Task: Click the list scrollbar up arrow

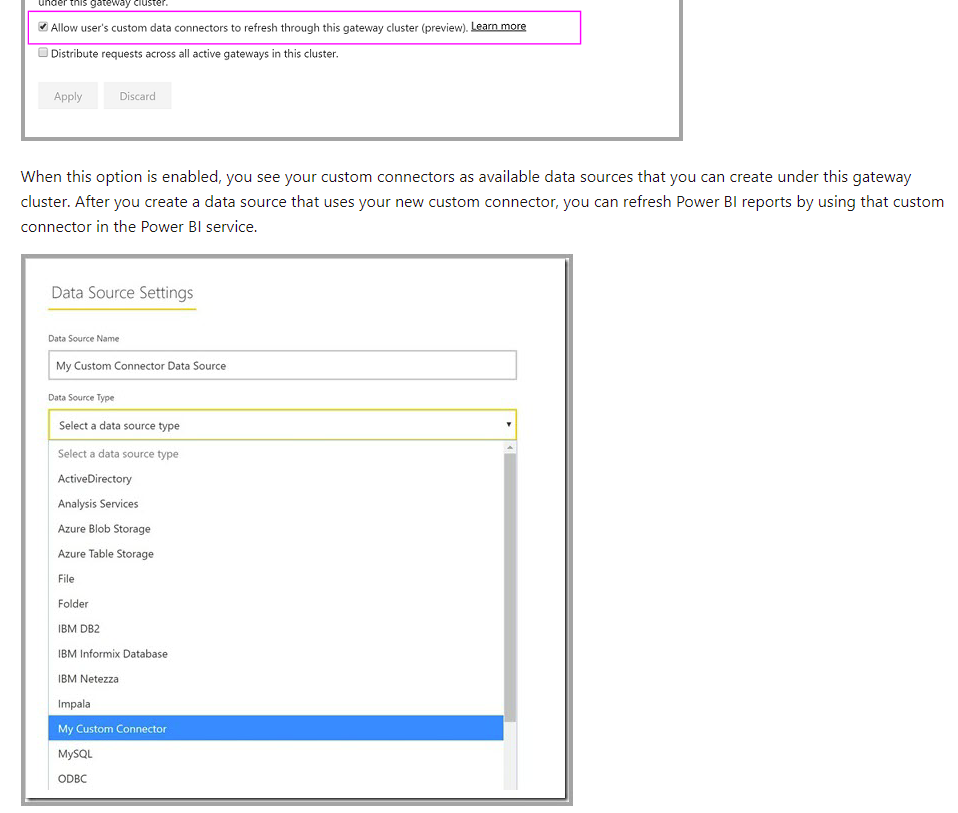Action: pyautogui.click(x=510, y=448)
